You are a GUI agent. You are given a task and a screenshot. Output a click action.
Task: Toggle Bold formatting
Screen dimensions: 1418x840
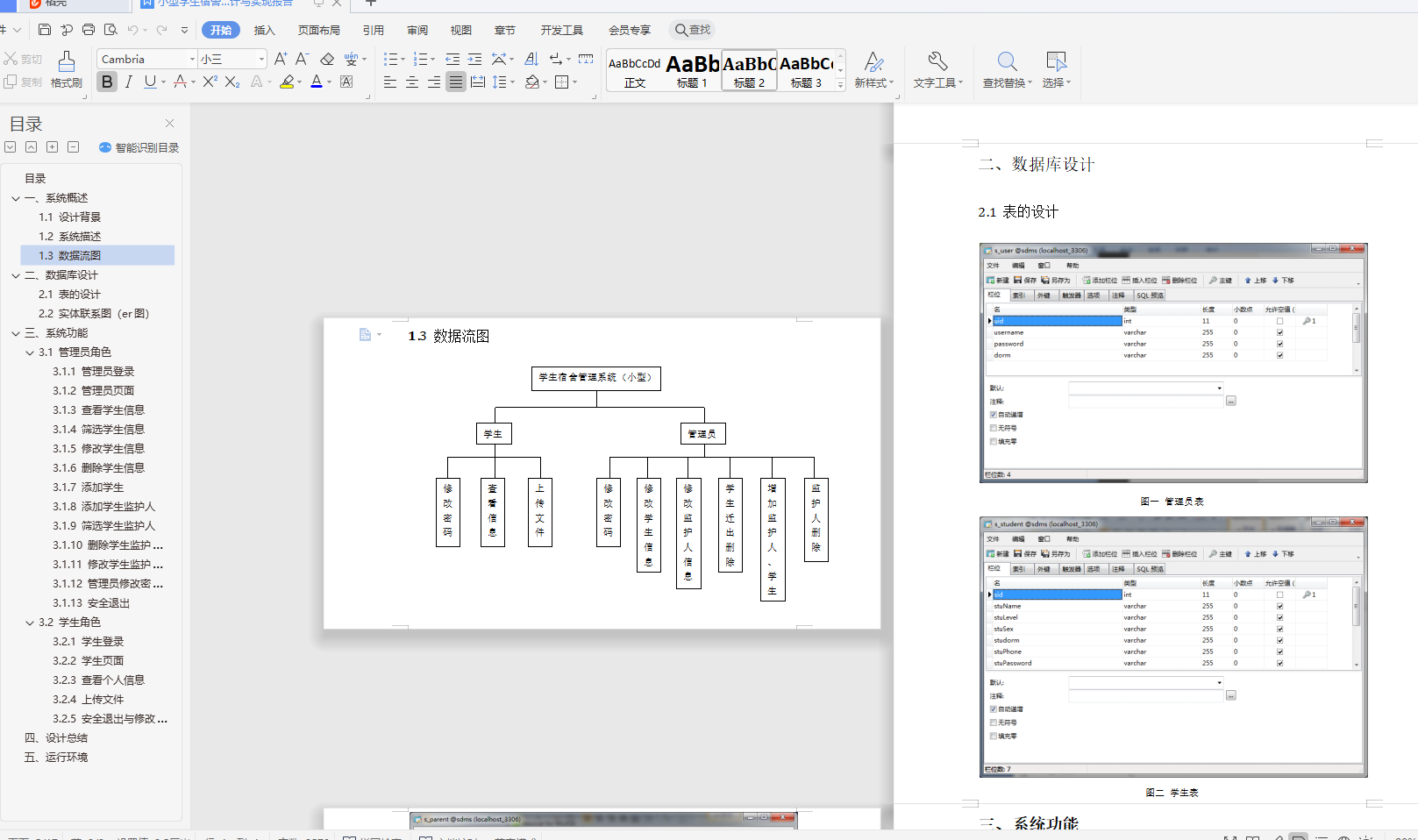[x=107, y=82]
